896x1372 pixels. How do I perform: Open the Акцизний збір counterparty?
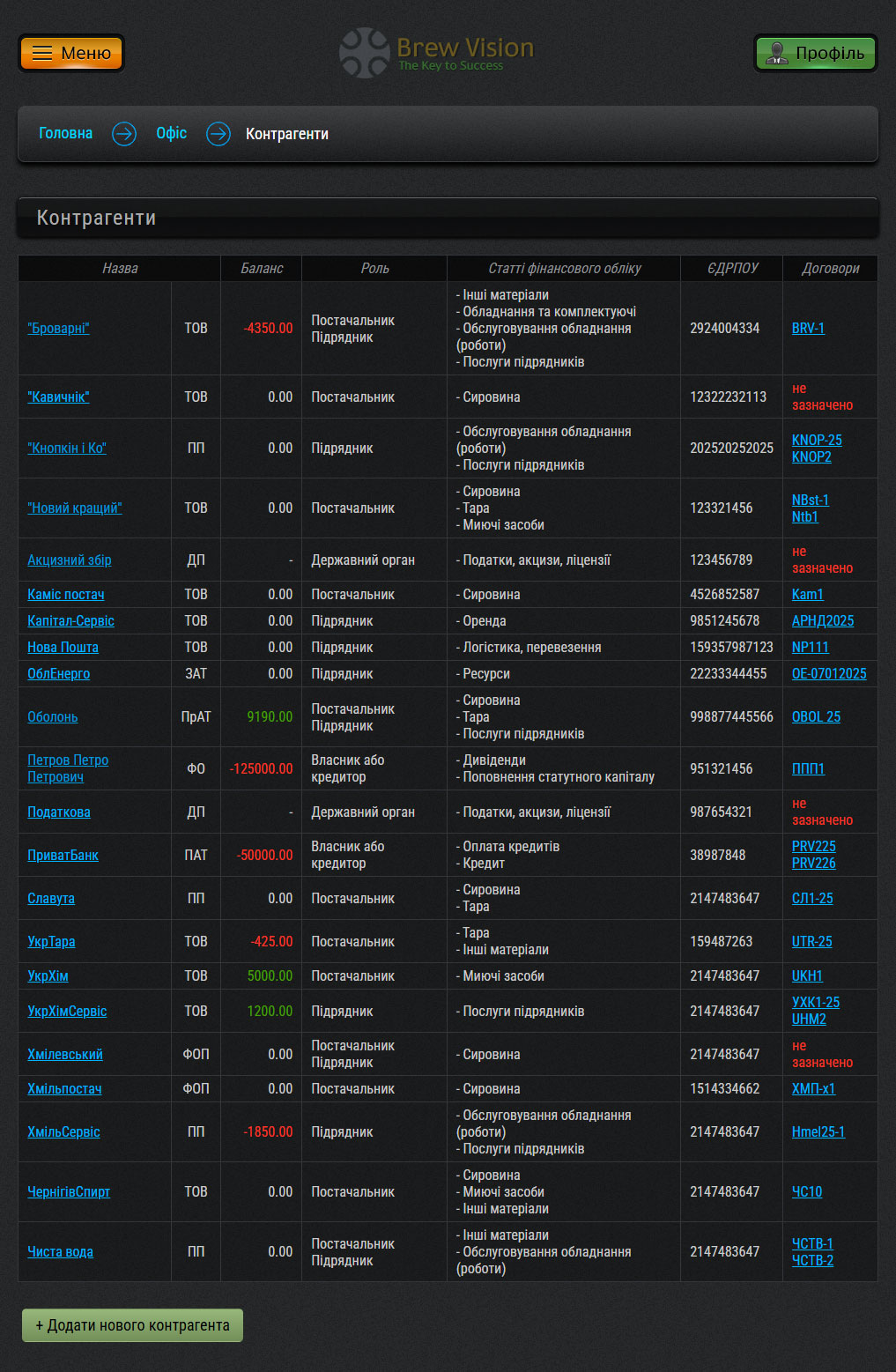(x=69, y=560)
